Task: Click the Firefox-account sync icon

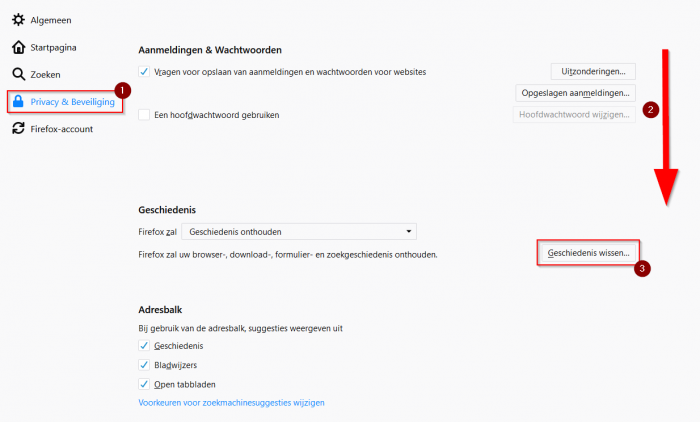Action: 18,129
